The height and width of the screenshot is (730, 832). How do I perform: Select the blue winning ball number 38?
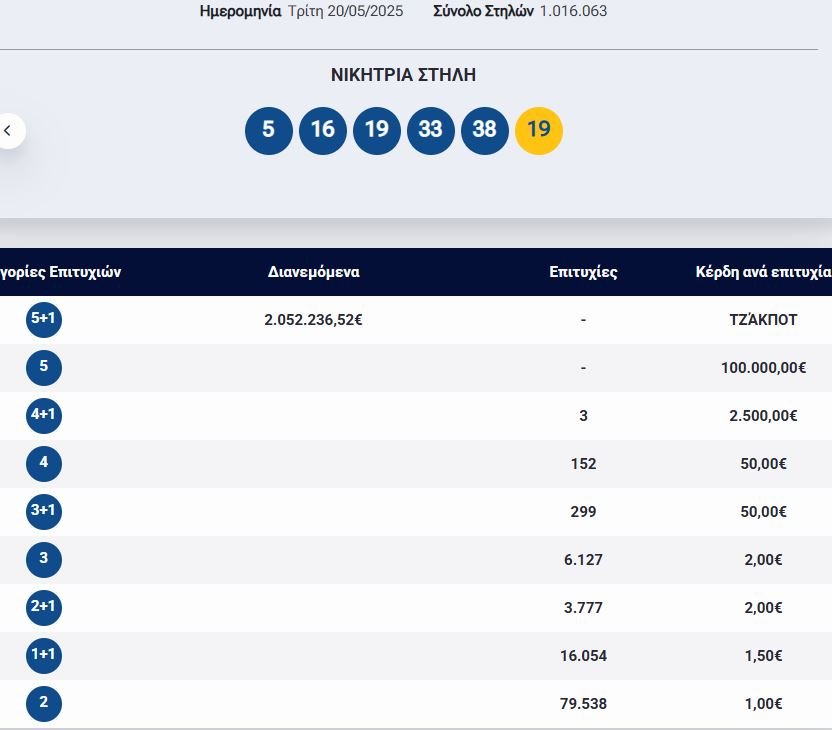[x=484, y=130]
